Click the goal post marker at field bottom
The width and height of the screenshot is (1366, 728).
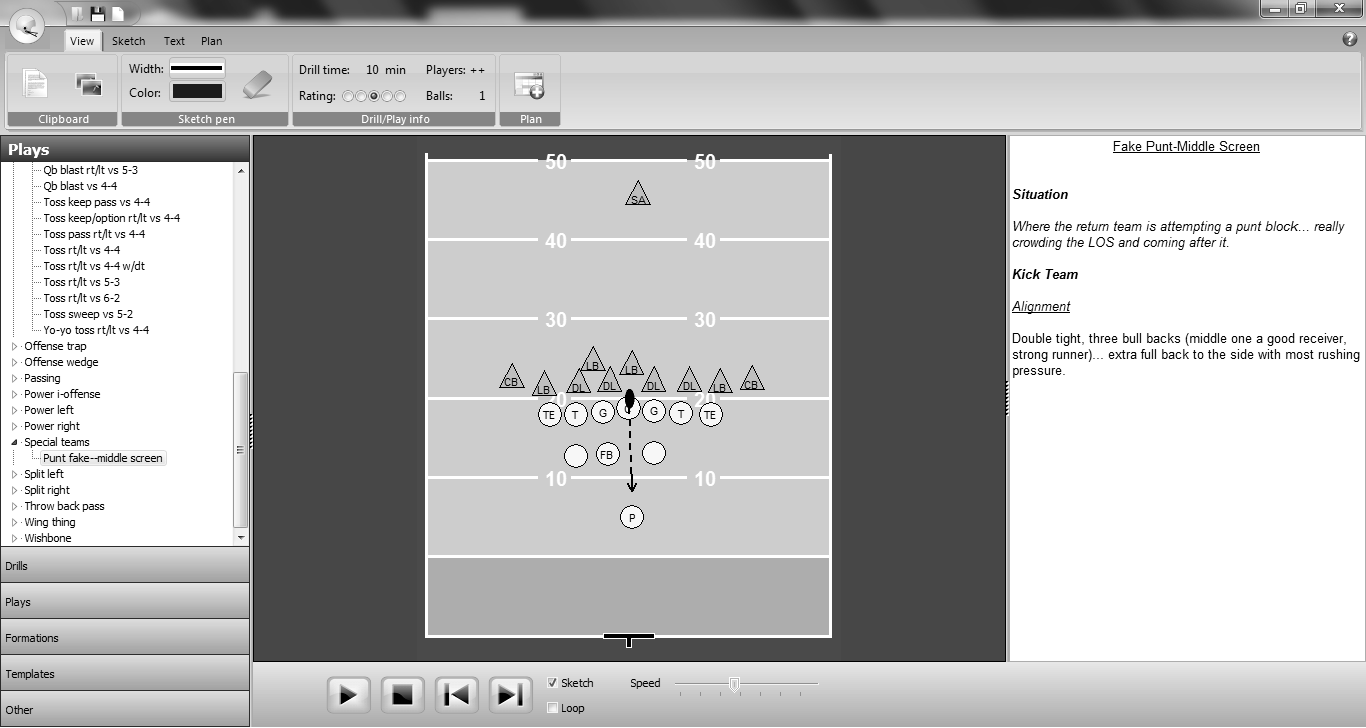tap(629, 639)
